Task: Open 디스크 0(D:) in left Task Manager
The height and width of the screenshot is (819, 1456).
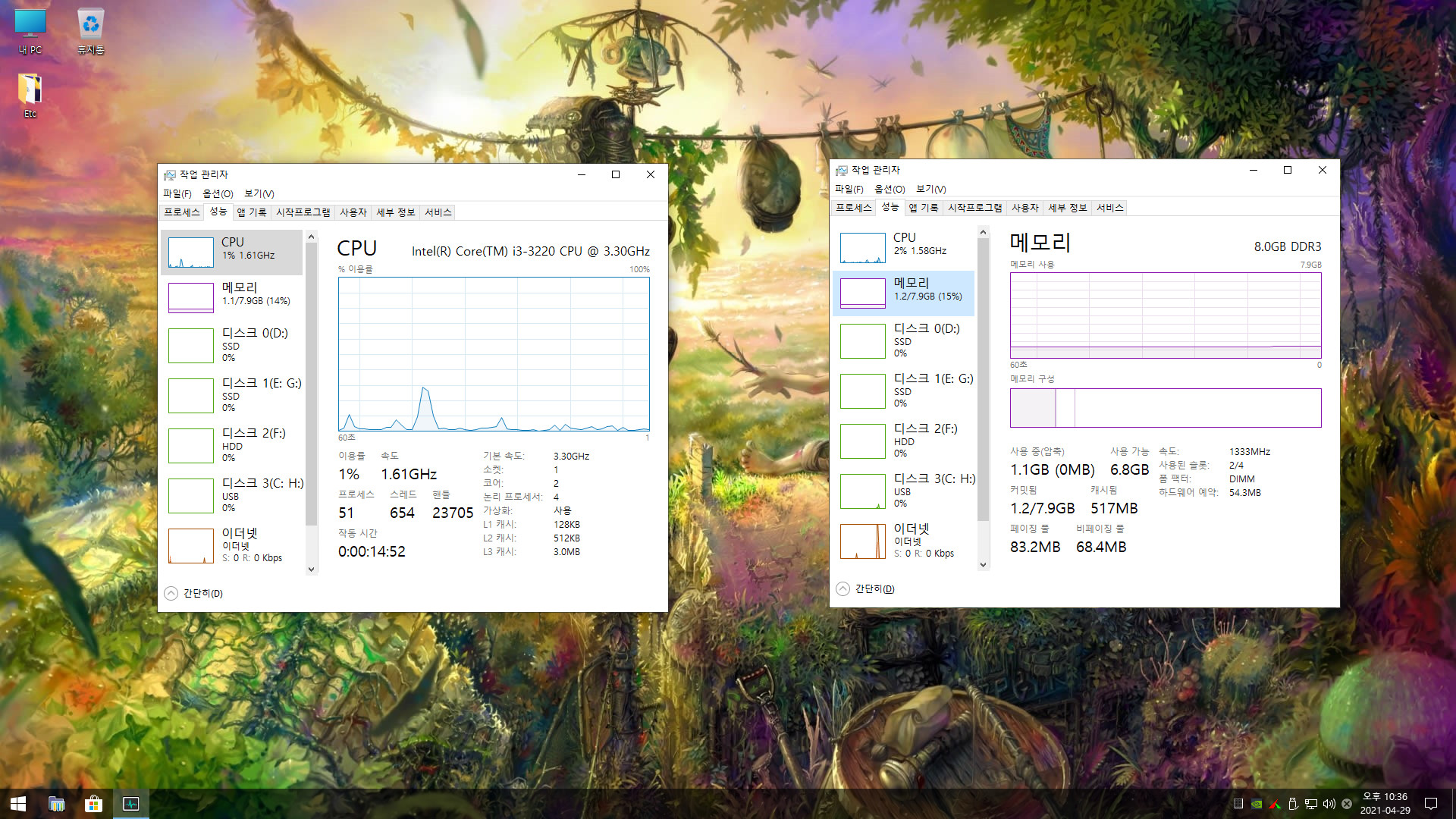Action: point(232,345)
